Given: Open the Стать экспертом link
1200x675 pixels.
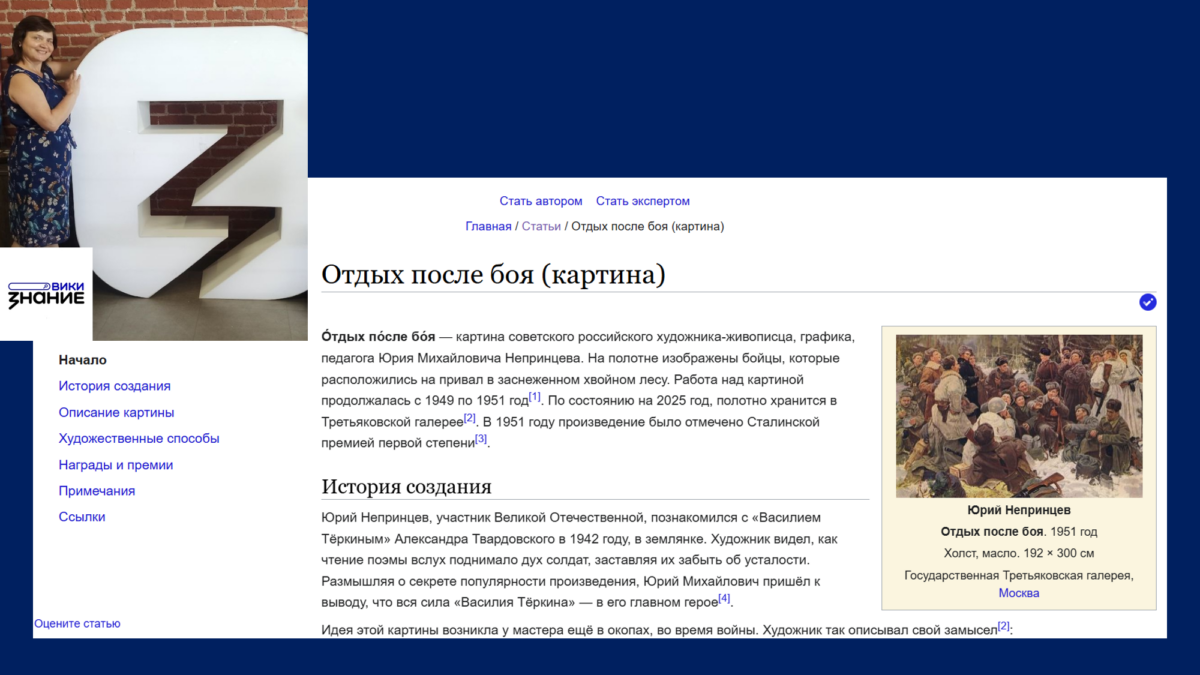Looking at the screenshot, I should coord(643,201).
